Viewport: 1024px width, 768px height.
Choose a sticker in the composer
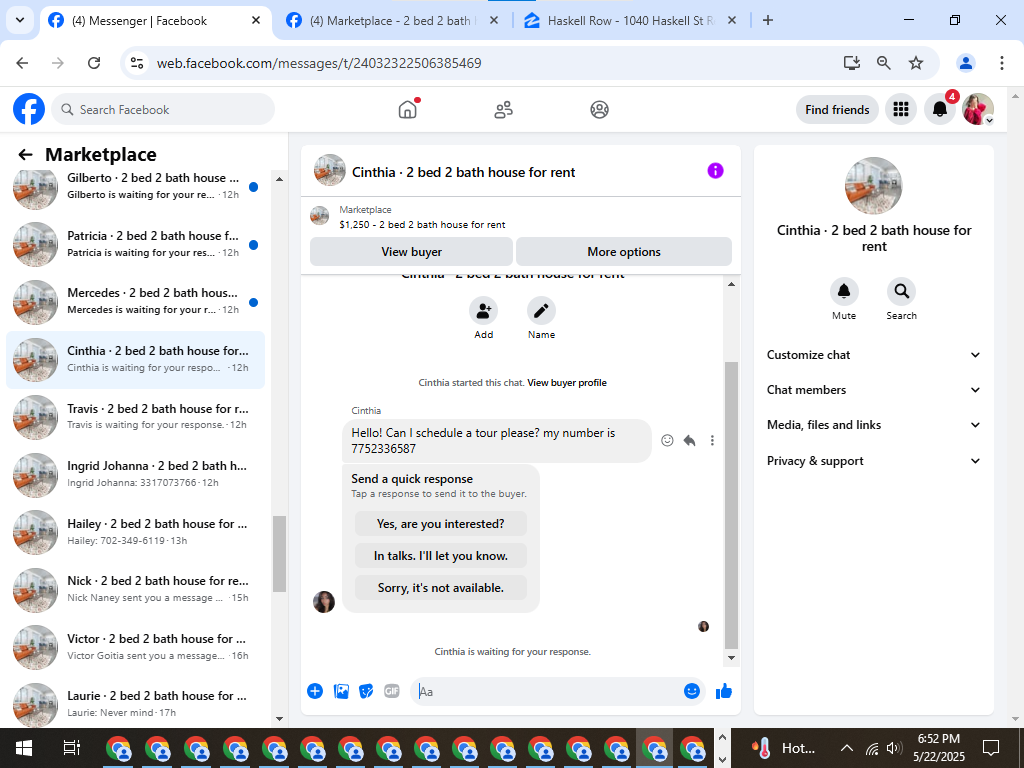click(x=366, y=691)
